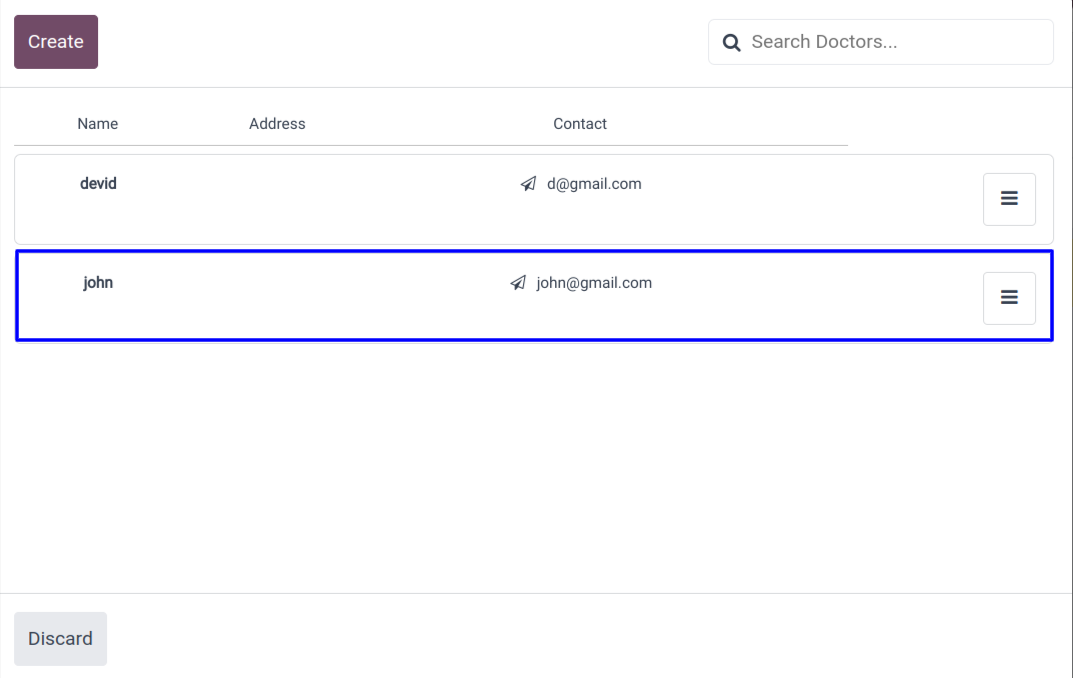Click the Contact column header
Image resolution: width=1073 pixels, height=678 pixels.
pyautogui.click(x=580, y=124)
